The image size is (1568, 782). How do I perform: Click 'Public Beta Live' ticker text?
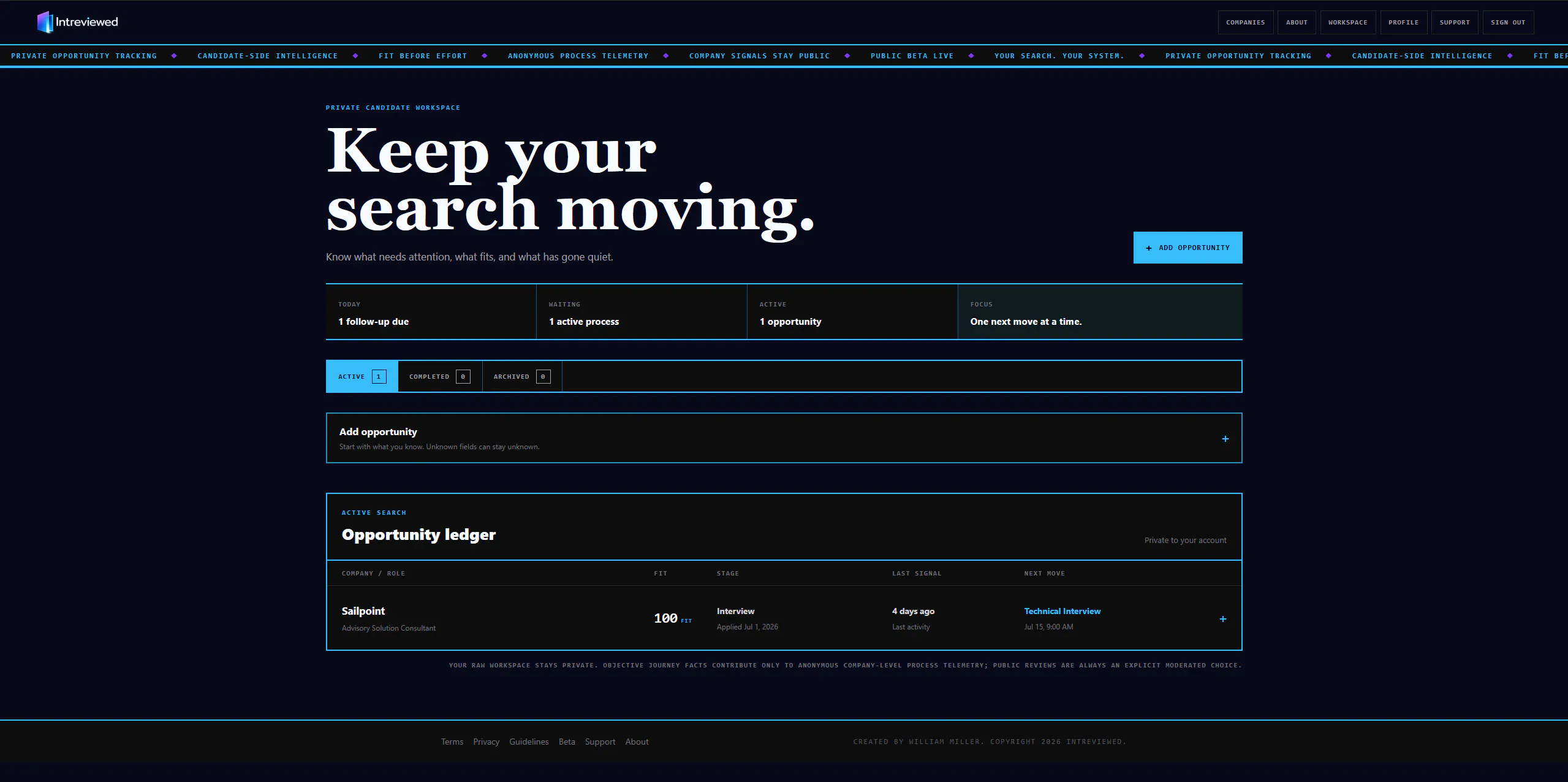pyautogui.click(x=912, y=56)
